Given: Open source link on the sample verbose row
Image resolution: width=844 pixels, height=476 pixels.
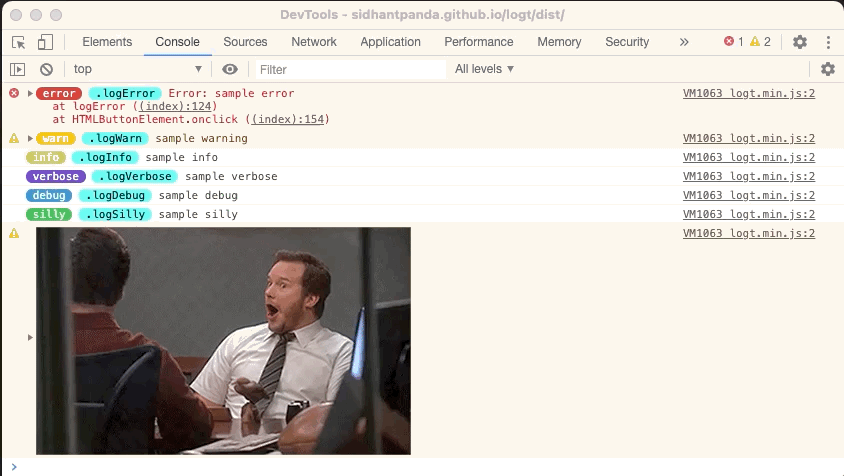Looking at the screenshot, I should click(x=749, y=176).
